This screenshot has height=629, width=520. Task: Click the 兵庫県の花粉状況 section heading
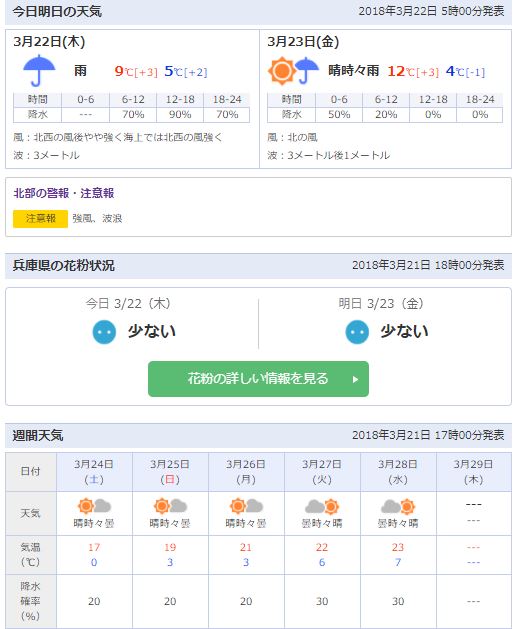[x=63, y=266]
